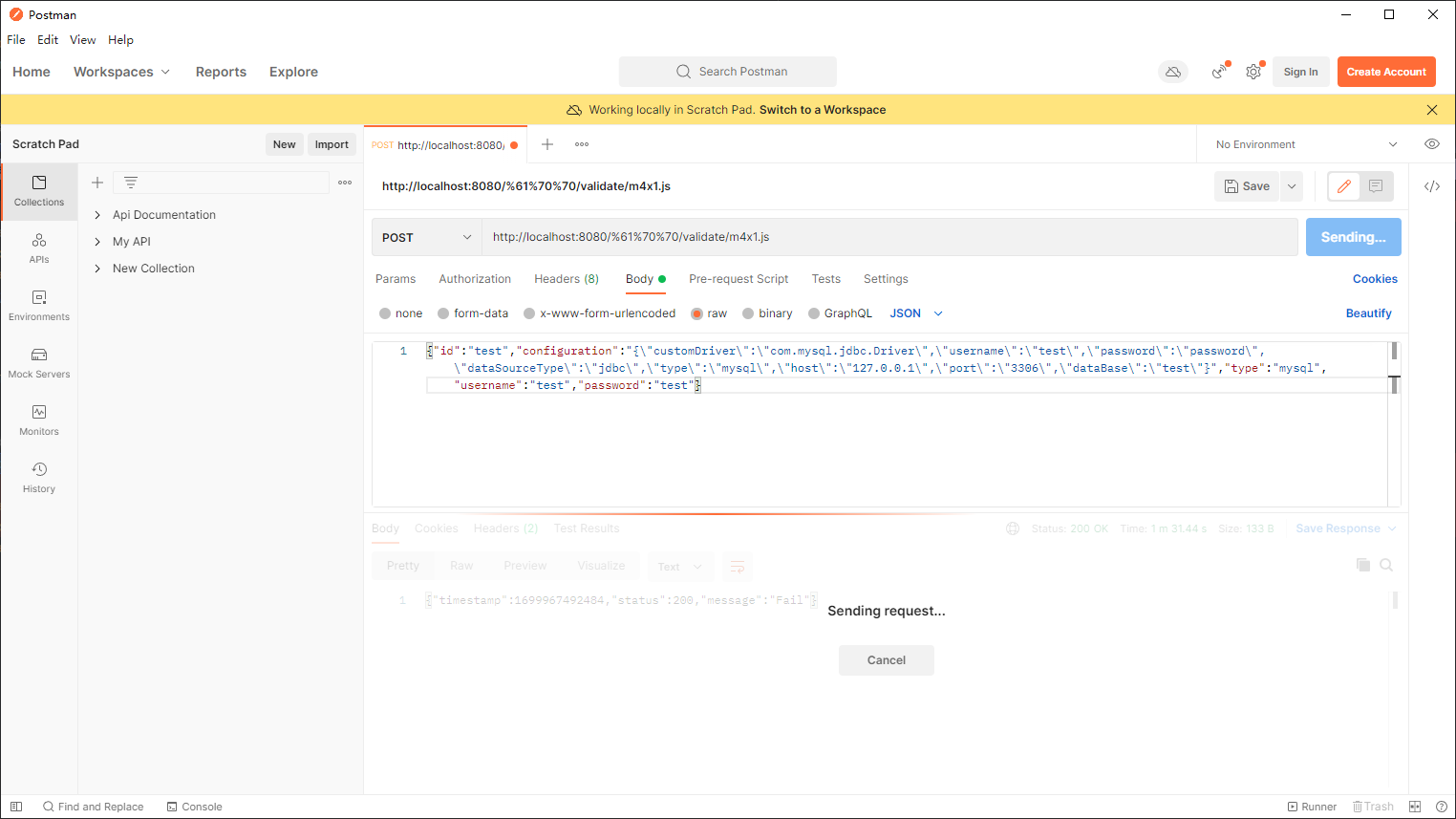
Task: Click the New button
Action: click(x=285, y=144)
